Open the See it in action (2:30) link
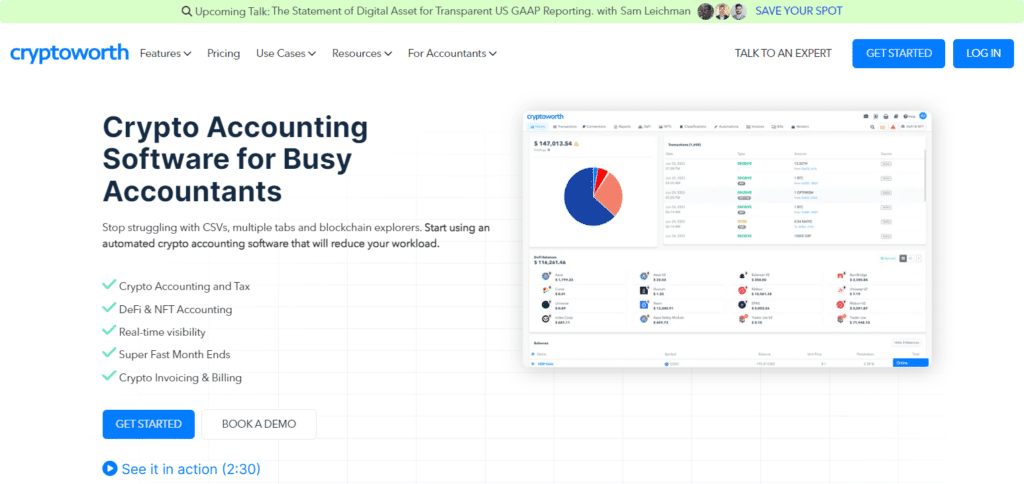This screenshot has height=484, width=1024. click(x=191, y=468)
